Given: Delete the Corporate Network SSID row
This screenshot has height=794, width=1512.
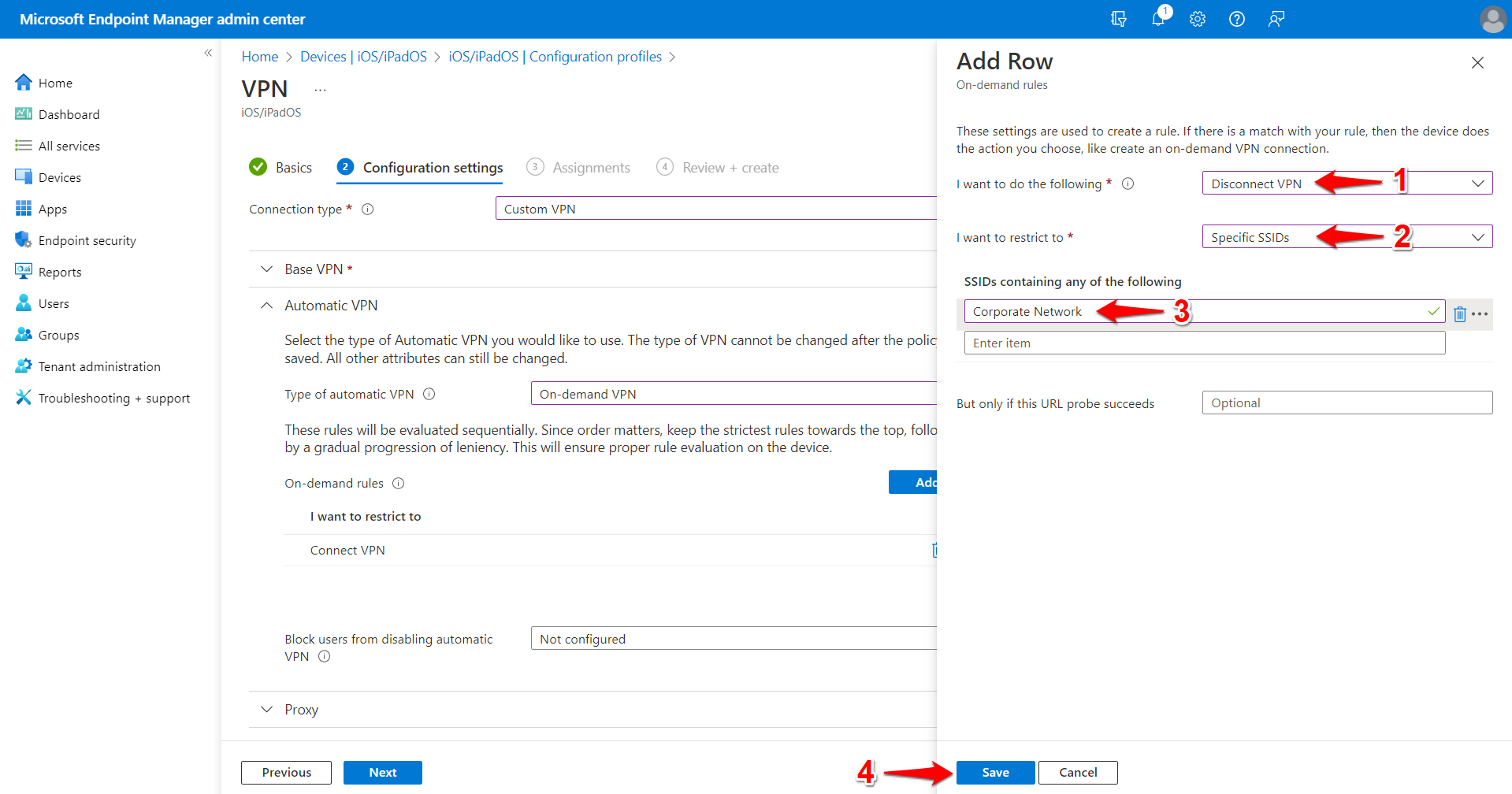Looking at the screenshot, I should click(x=1460, y=314).
